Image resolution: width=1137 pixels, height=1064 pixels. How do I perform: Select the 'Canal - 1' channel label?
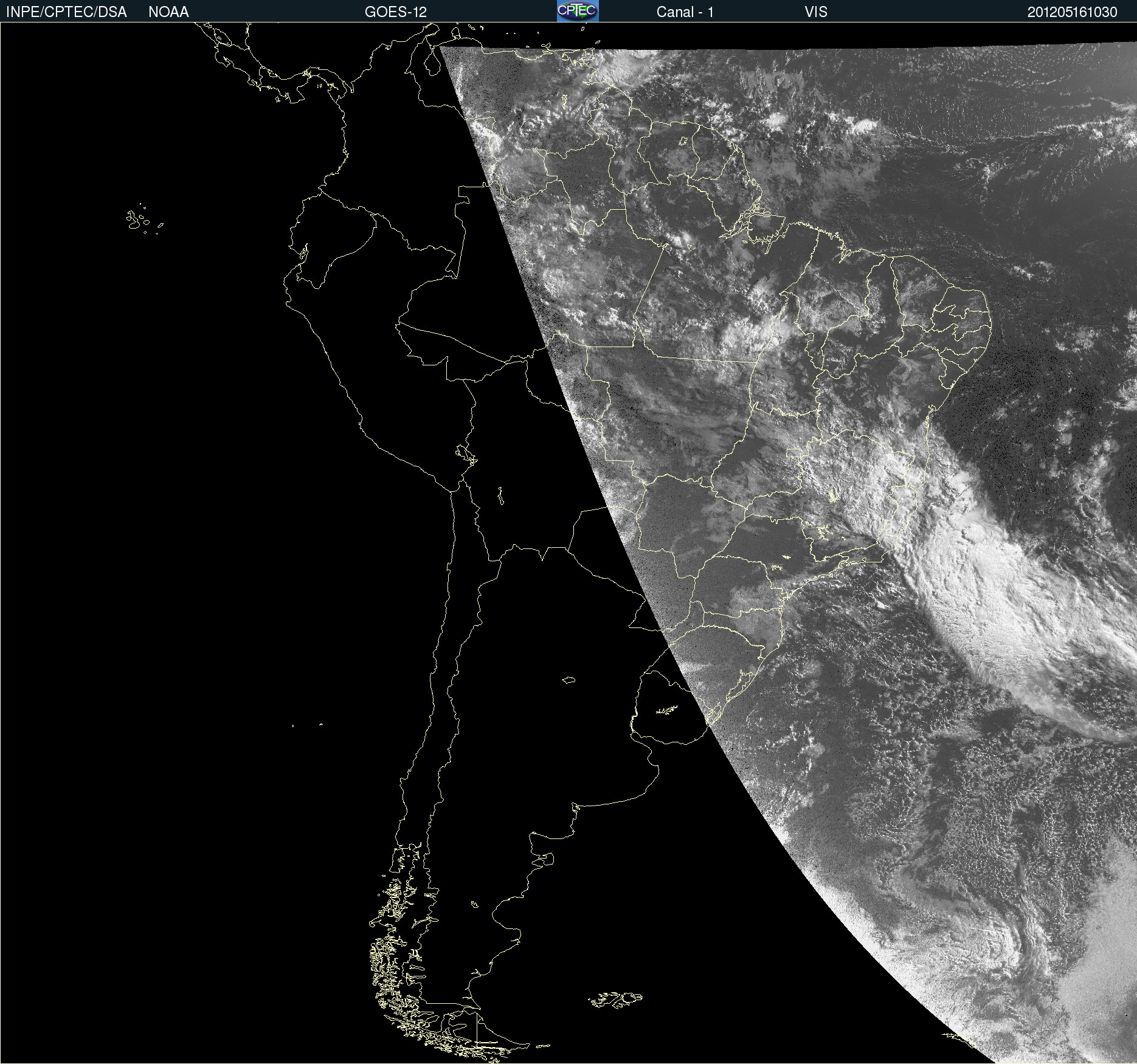(685, 12)
